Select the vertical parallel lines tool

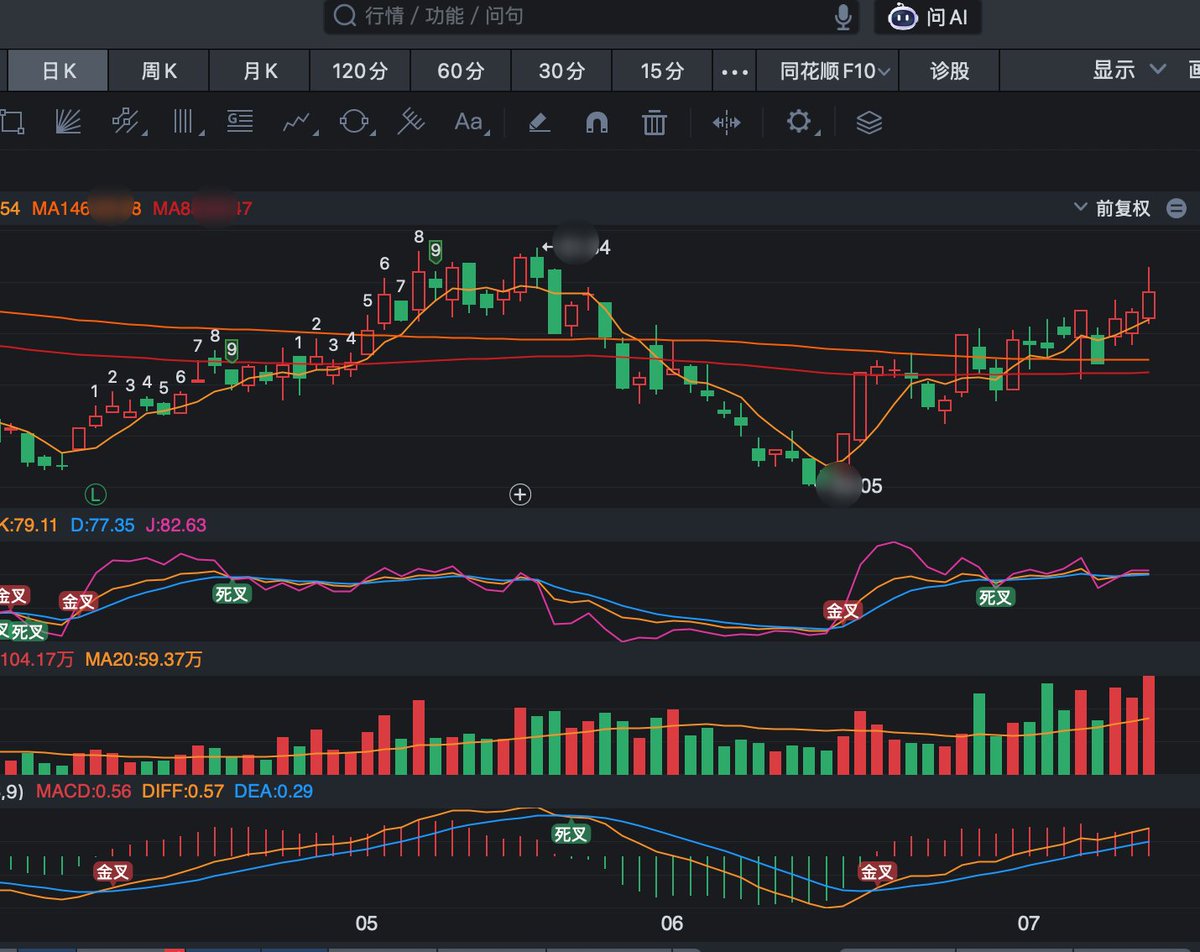point(184,122)
